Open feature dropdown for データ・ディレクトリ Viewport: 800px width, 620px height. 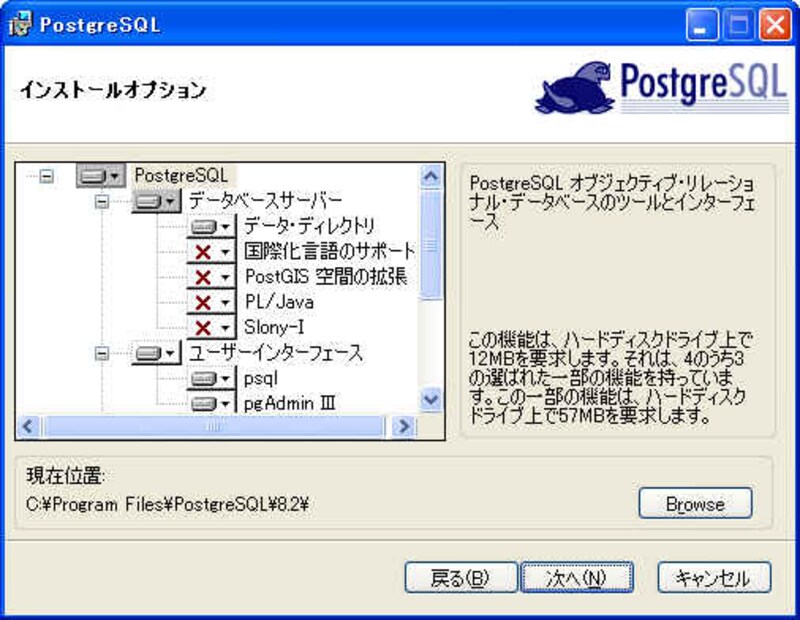click(x=211, y=226)
